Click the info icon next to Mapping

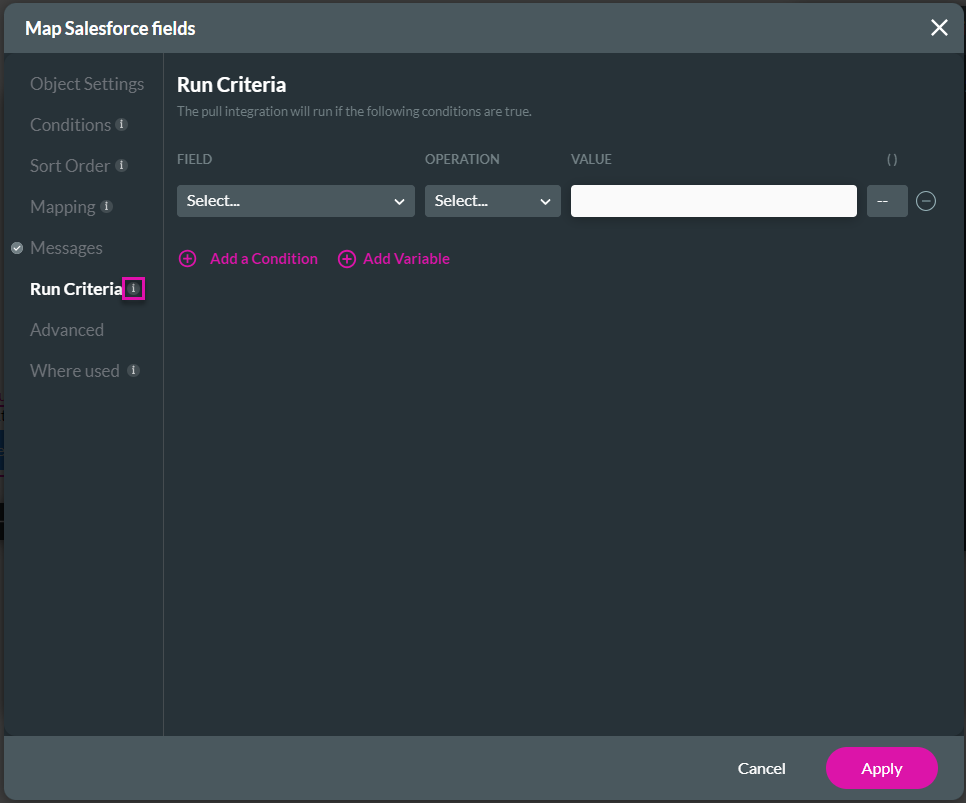107,206
